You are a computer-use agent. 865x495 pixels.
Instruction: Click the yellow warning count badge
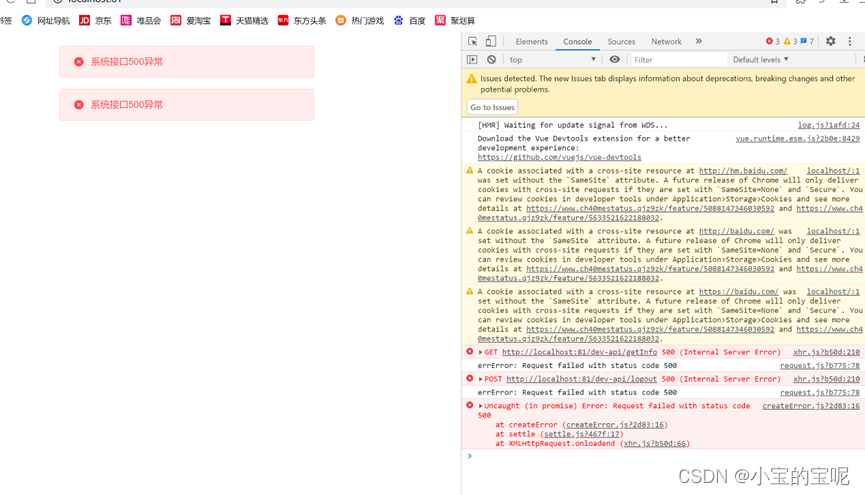(x=791, y=41)
